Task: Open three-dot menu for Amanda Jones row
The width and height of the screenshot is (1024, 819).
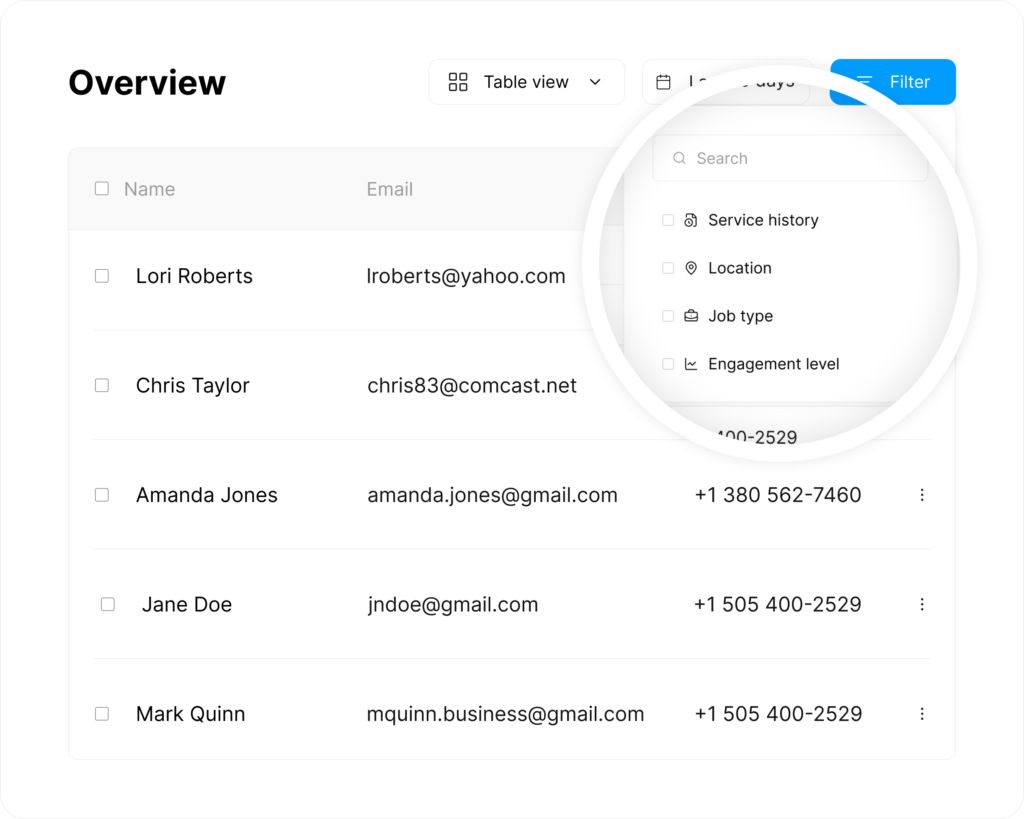Action: point(922,495)
